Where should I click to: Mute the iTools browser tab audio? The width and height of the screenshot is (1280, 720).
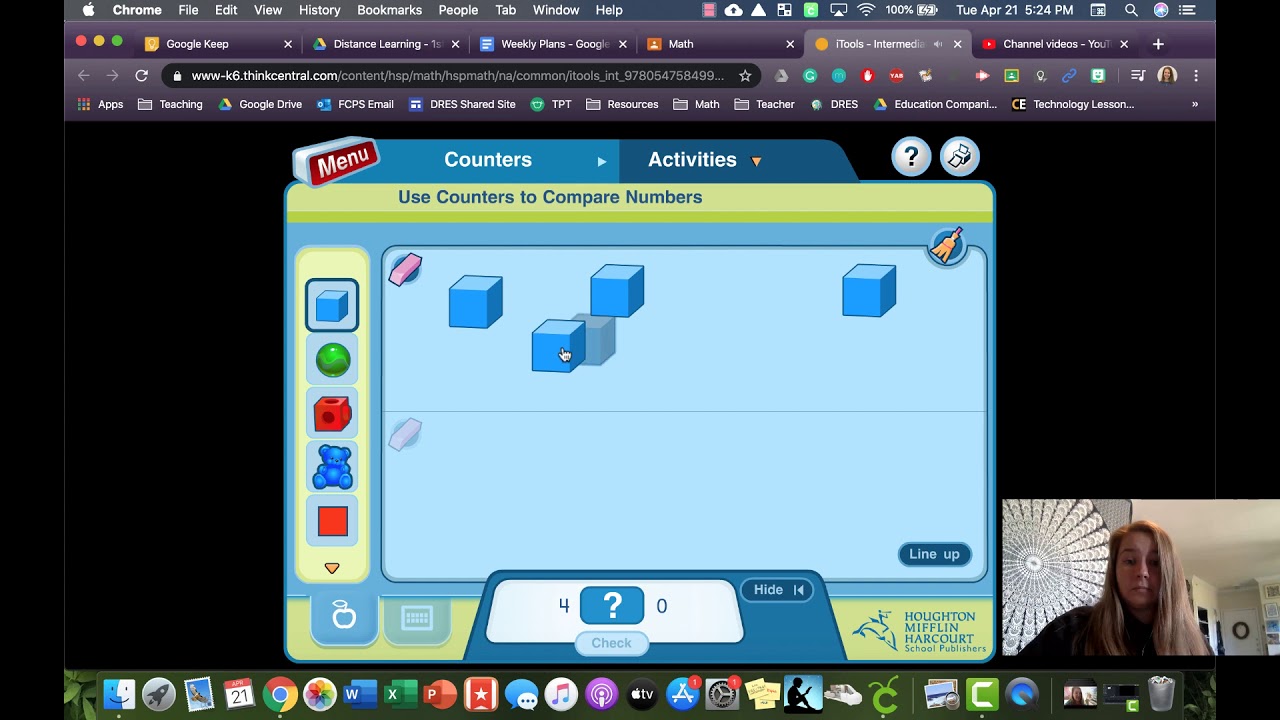tap(938, 44)
